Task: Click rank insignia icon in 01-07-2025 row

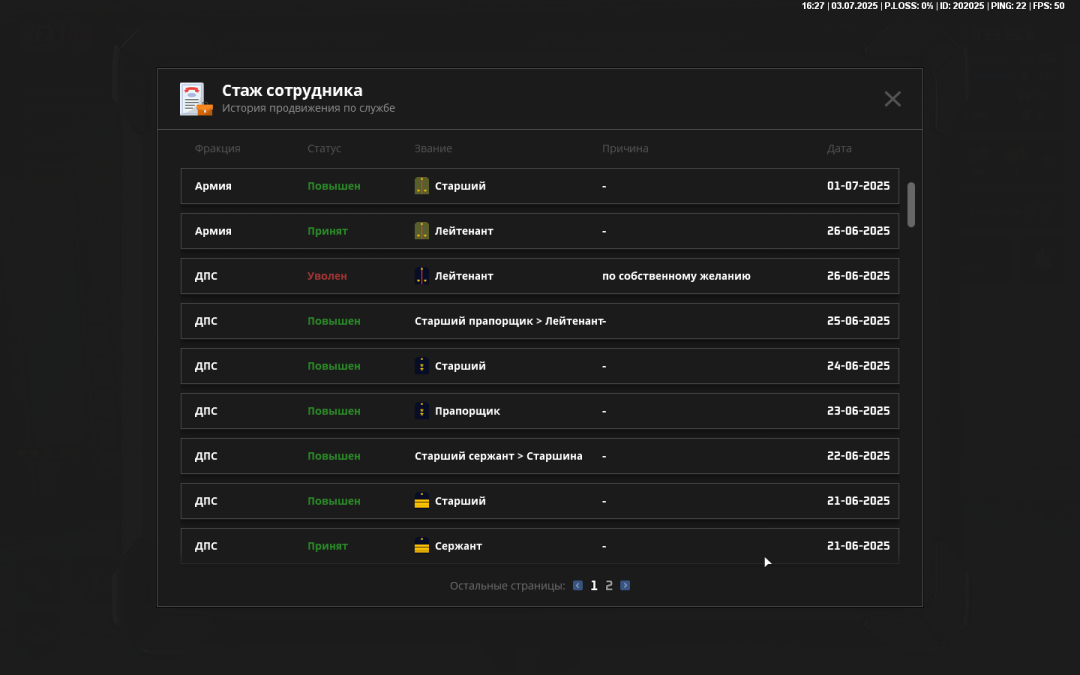Action: [x=422, y=186]
